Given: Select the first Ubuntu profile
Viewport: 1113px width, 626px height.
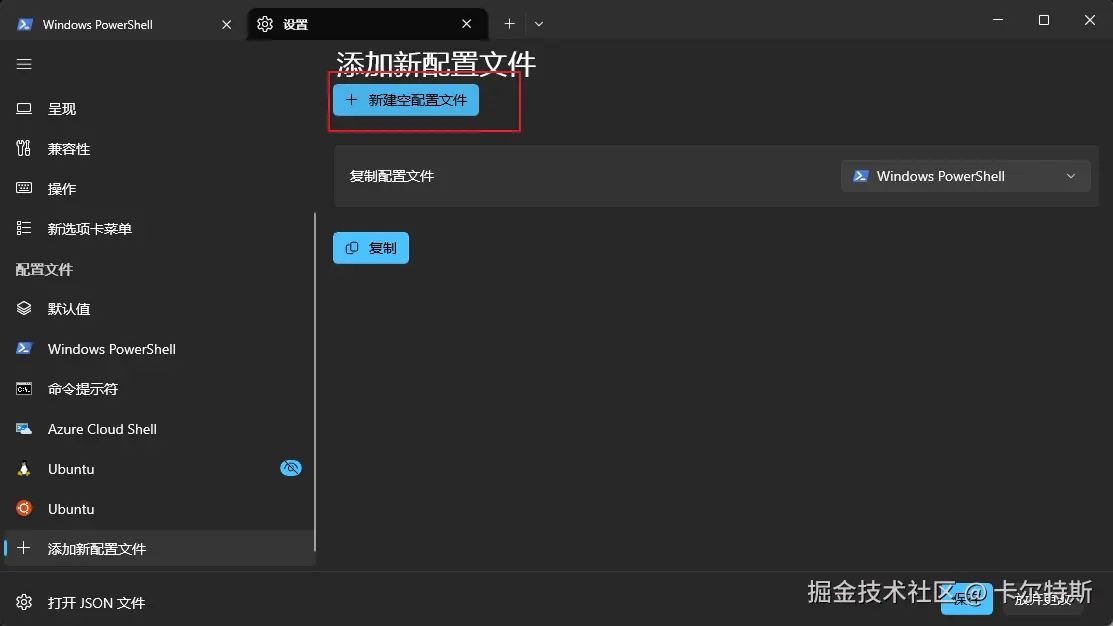Looking at the screenshot, I should (71, 468).
